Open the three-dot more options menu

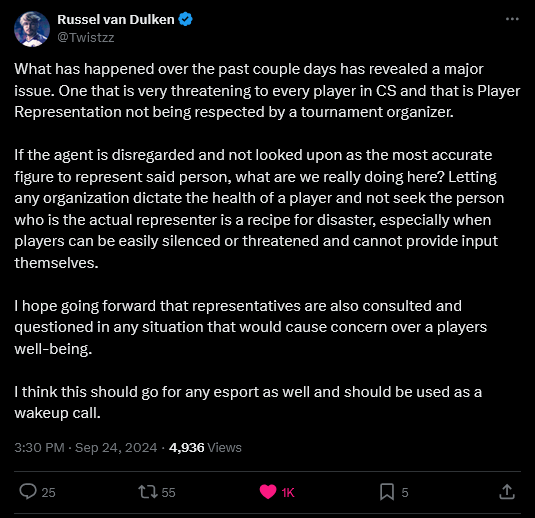(512, 19)
